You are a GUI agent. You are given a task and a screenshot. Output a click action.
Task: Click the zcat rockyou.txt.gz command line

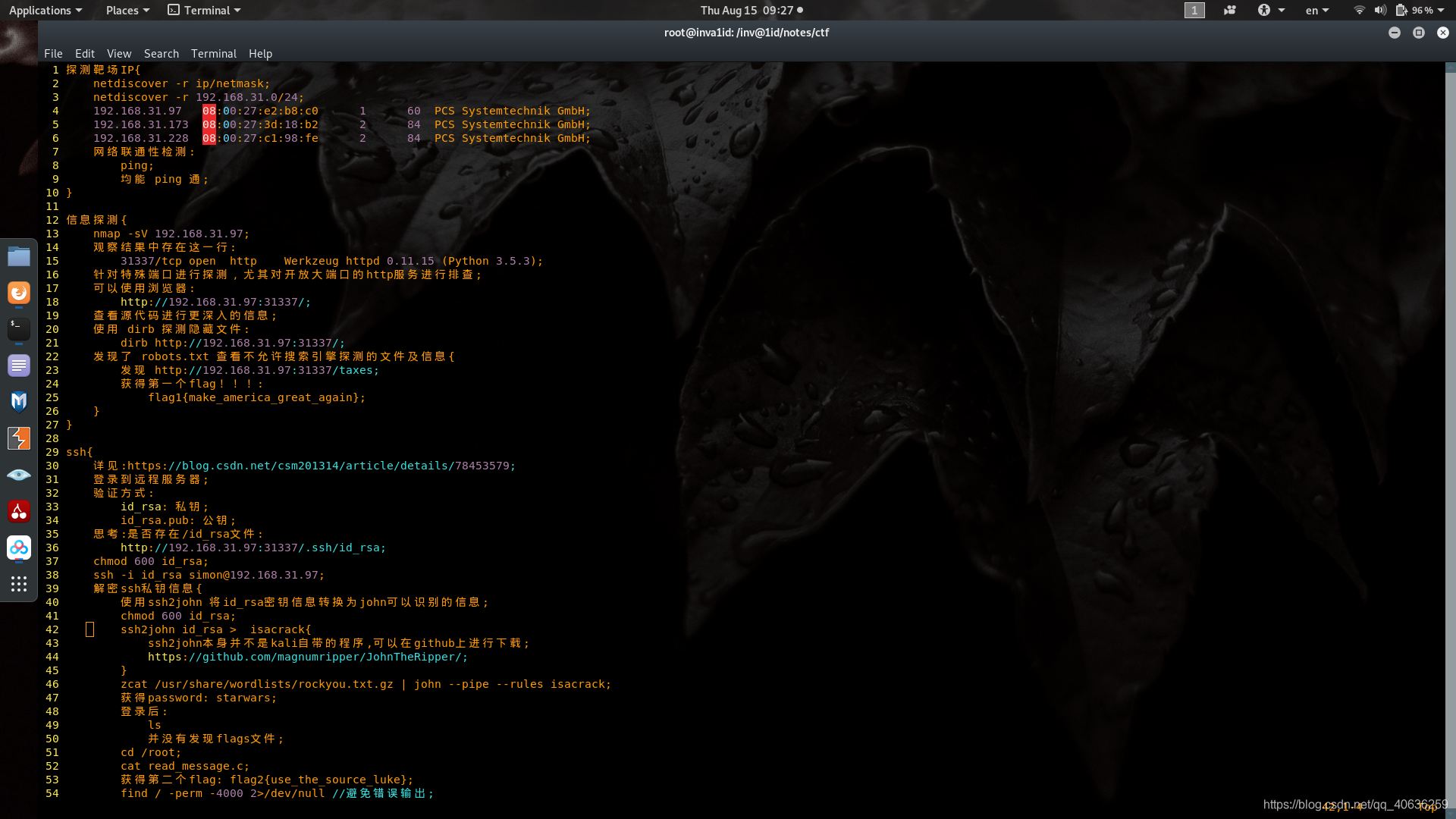coord(366,684)
